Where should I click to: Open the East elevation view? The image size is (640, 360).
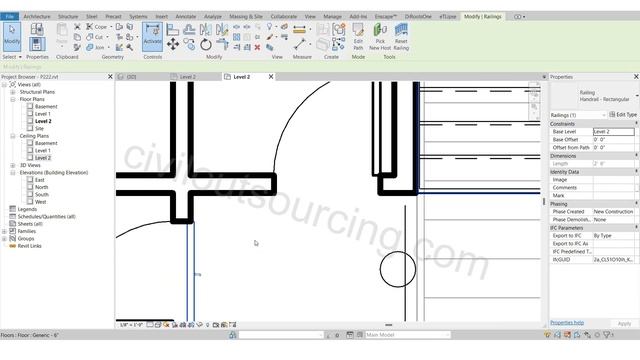pyautogui.click(x=40, y=180)
